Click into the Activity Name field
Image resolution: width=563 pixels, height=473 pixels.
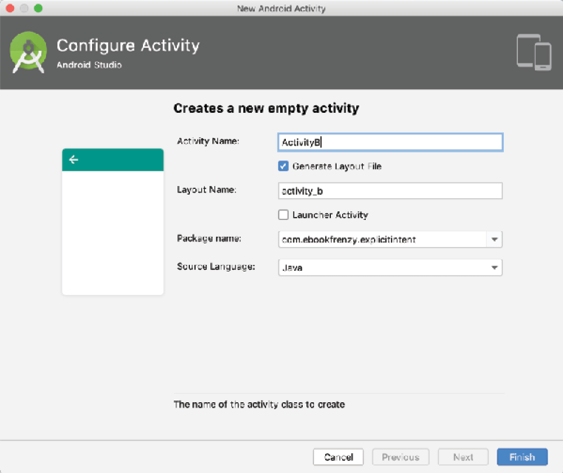390,142
